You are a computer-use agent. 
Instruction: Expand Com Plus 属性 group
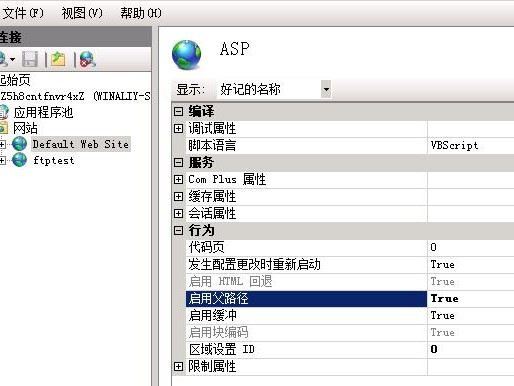pyautogui.click(x=179, y=179)
